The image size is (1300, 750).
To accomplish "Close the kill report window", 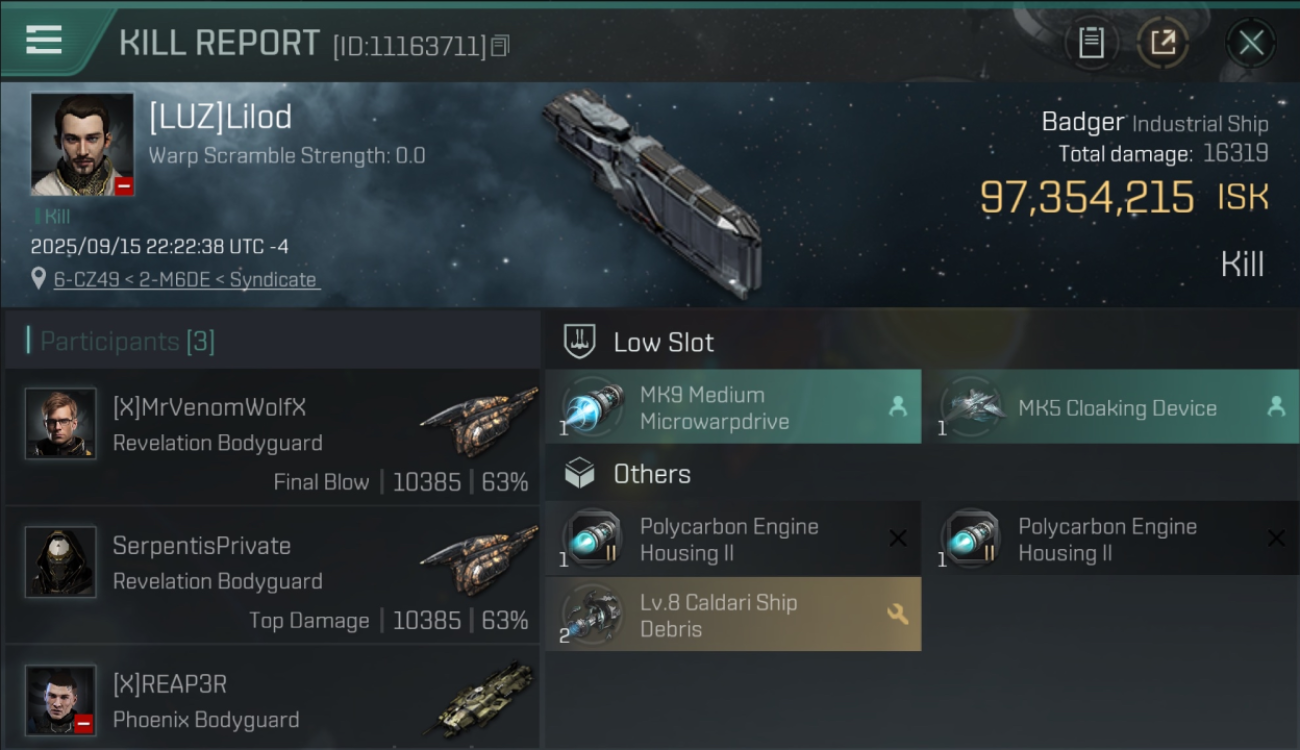I will click(1250, 43).
